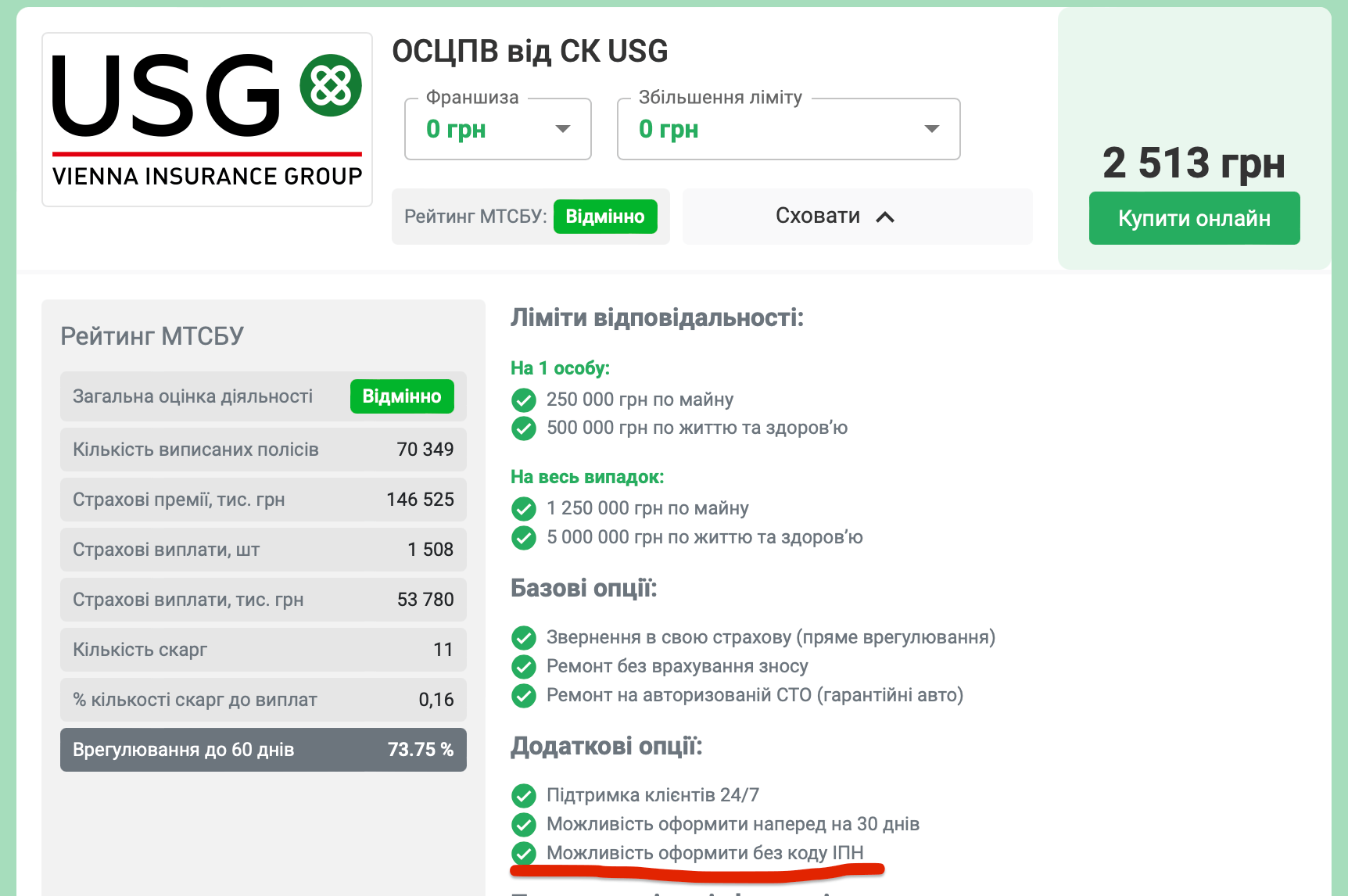The image size is (1348, 896).
Task: Open the Збільшення ліміту dropdown
Action: pyautogui.click(x=789, y=129)
